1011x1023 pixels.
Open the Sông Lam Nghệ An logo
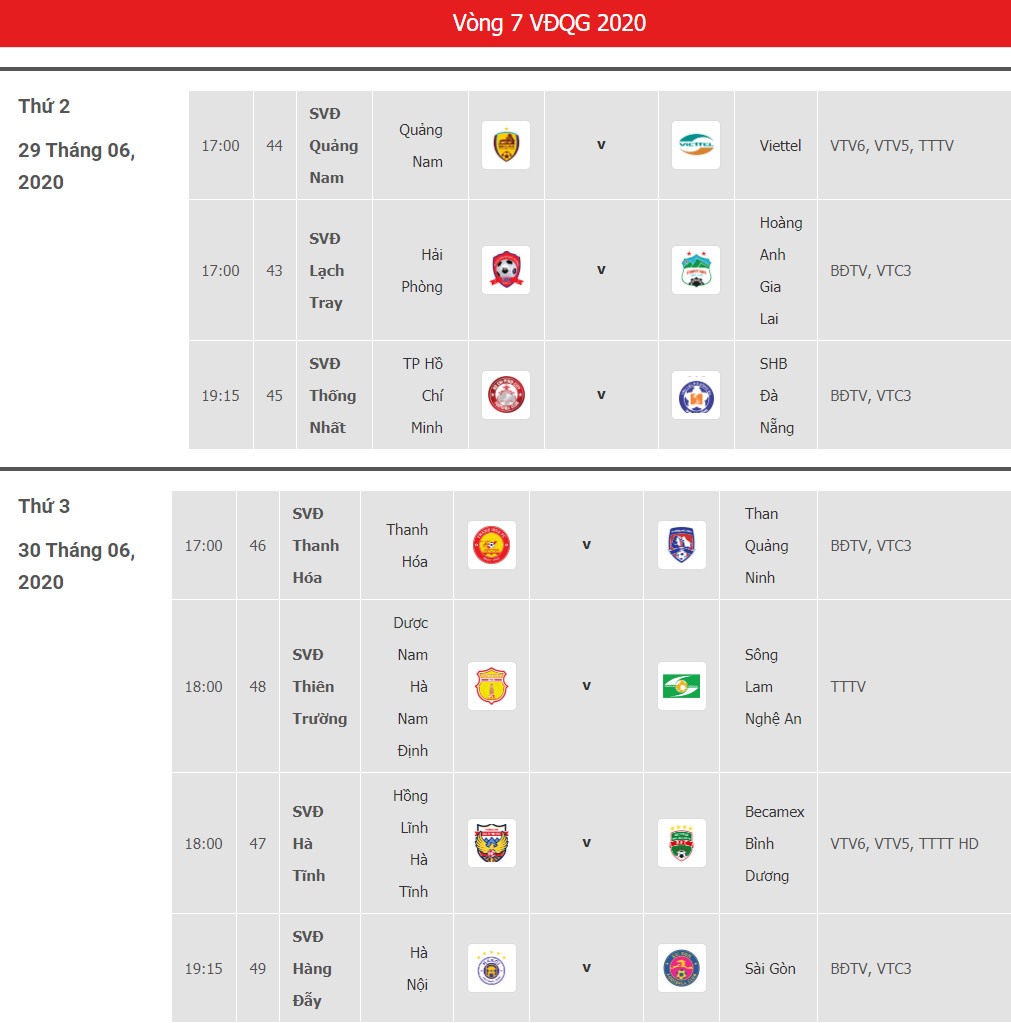pos(682,686)
